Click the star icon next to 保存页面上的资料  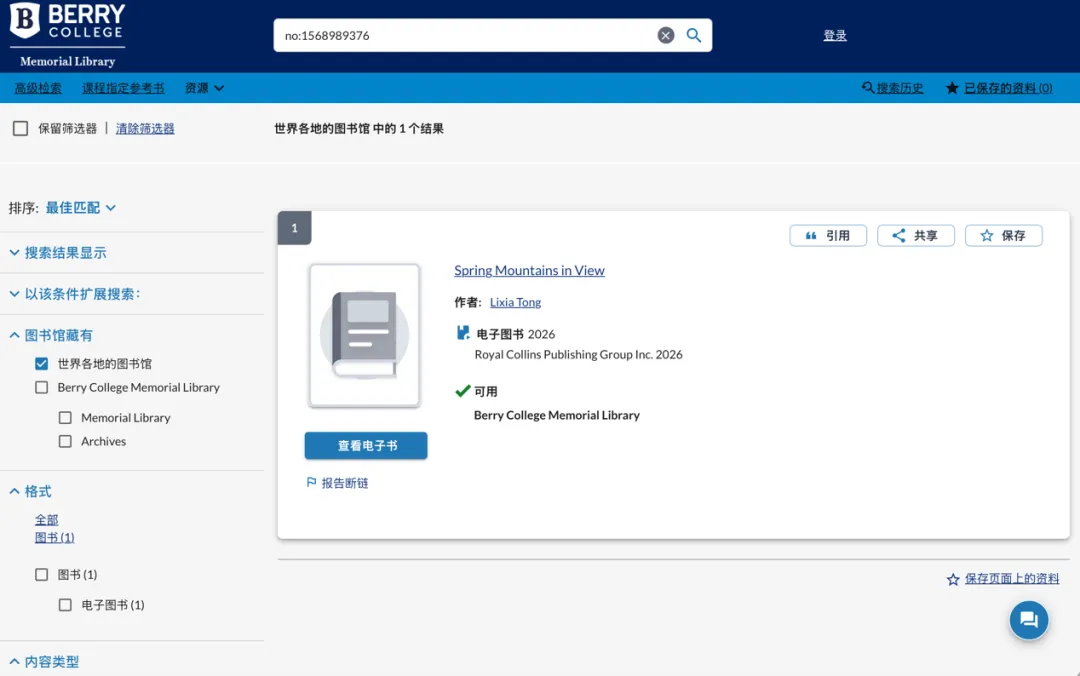coord(953,579)
